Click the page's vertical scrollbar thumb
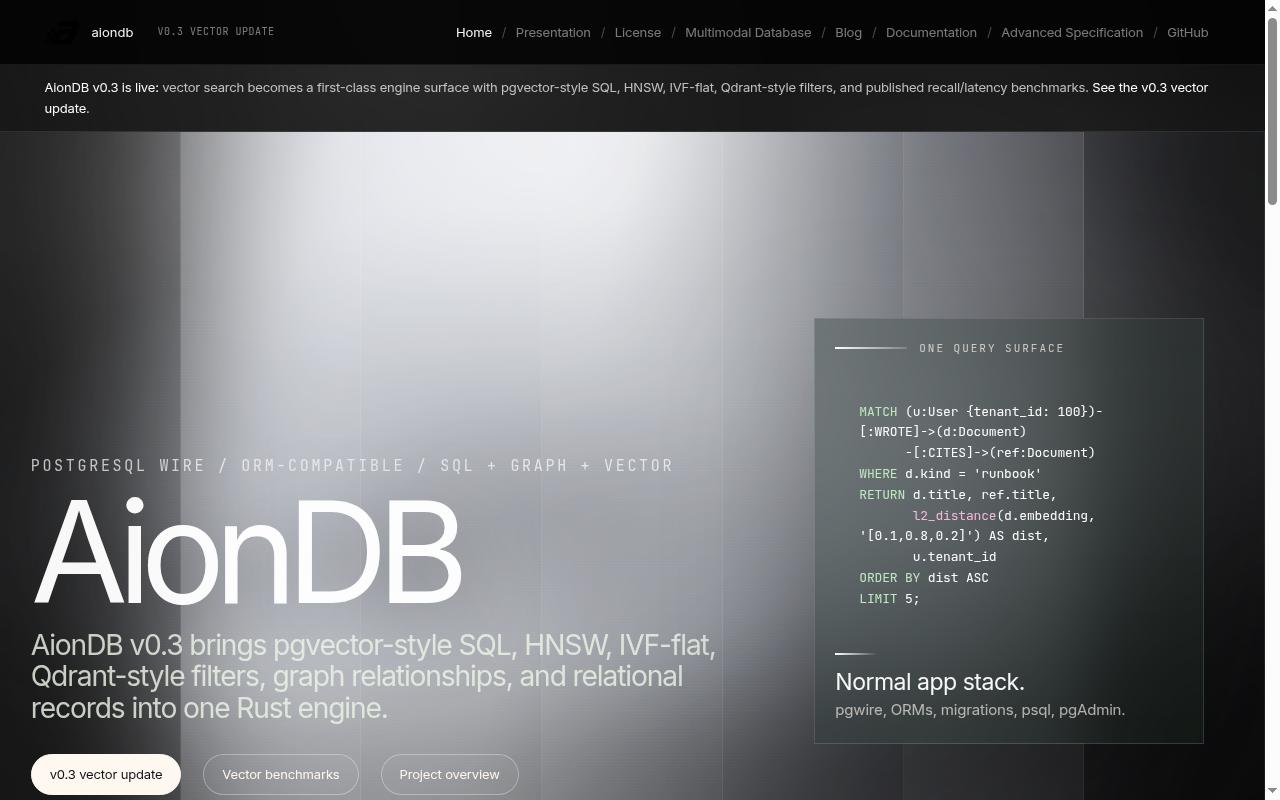Viewport: 1280px width, 800px height. coord(1272,110)
